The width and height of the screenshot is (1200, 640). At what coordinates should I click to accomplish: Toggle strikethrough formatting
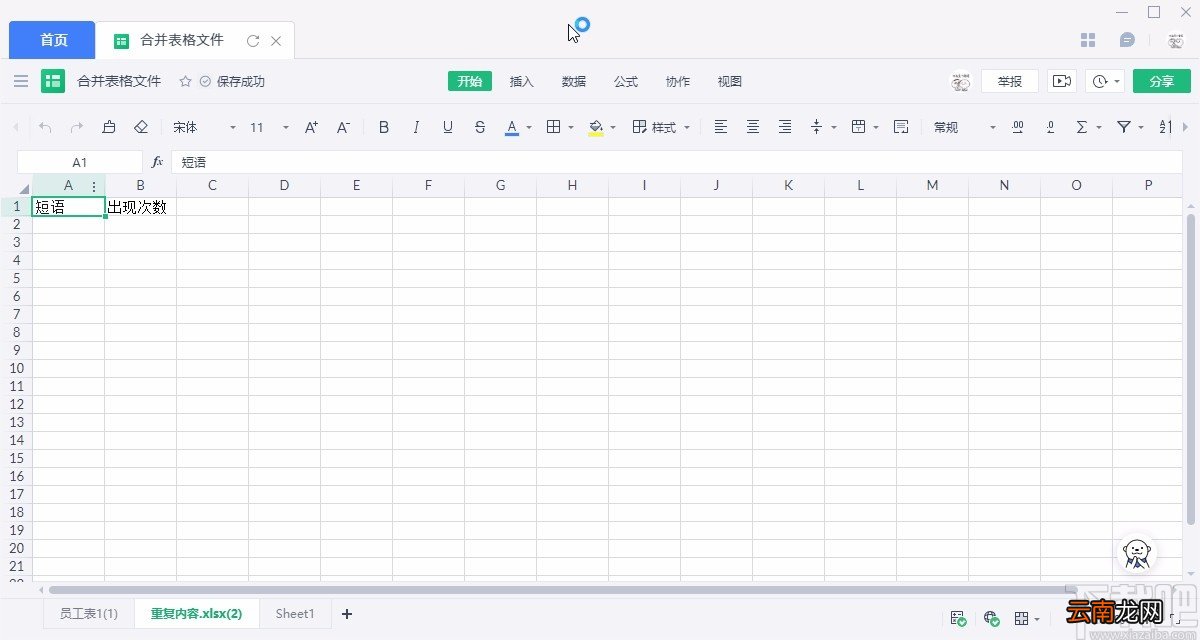click(480, 127)
